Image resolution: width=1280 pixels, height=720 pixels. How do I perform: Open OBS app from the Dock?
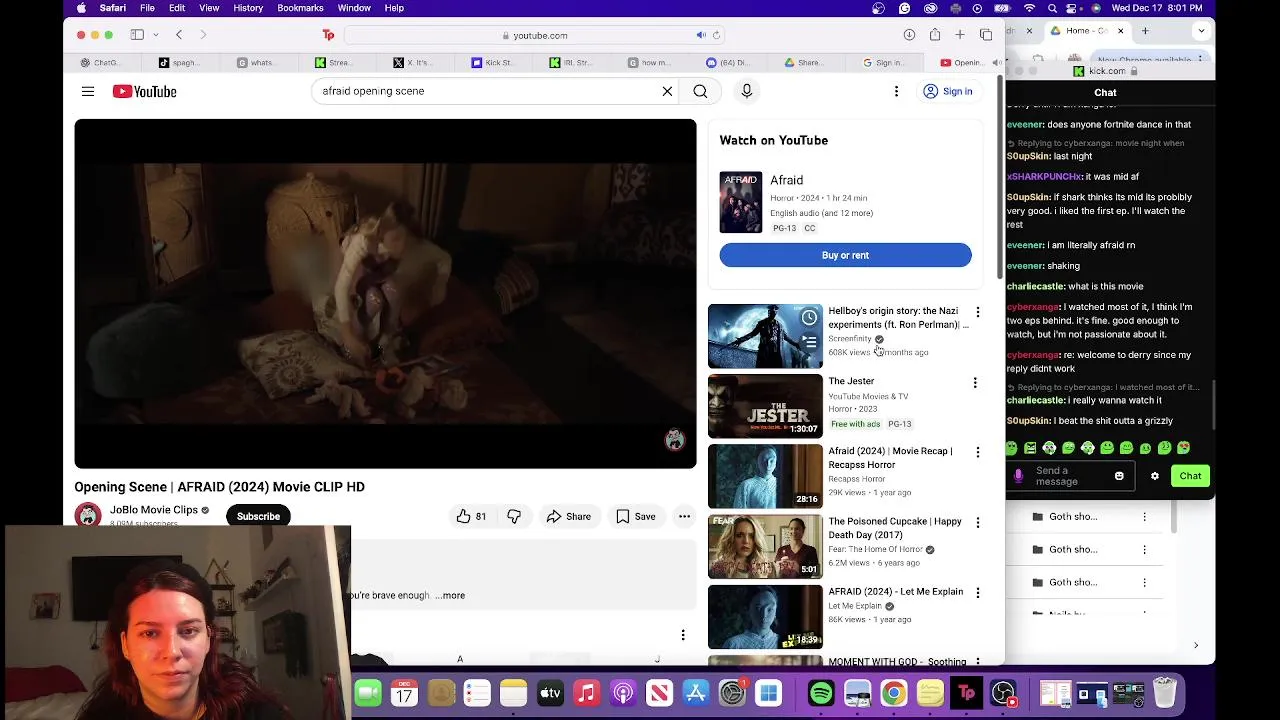pos(1003,693)
